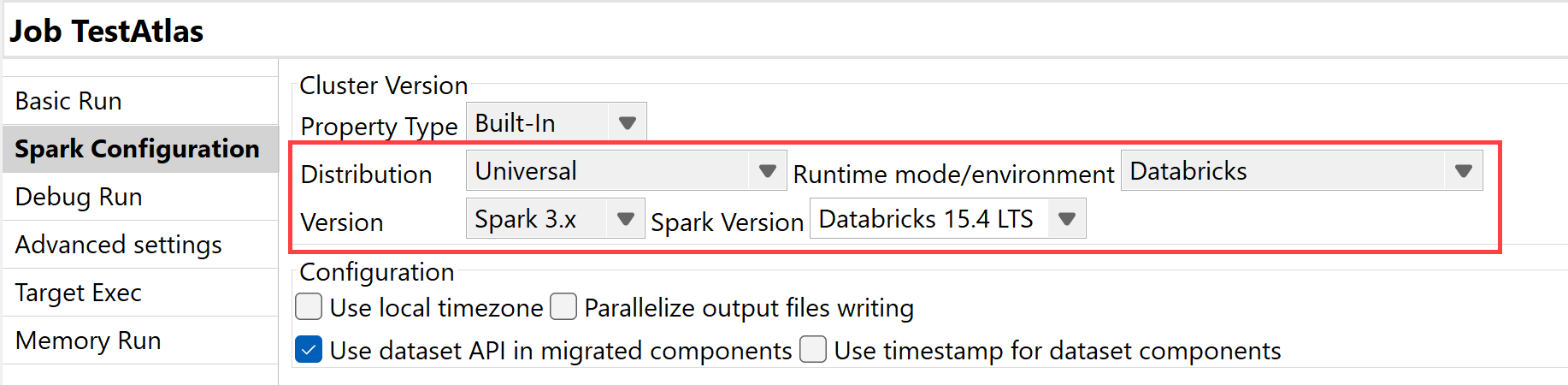
Task: Click the Databricks 15.4 LTS value
Action: (927, 219)
